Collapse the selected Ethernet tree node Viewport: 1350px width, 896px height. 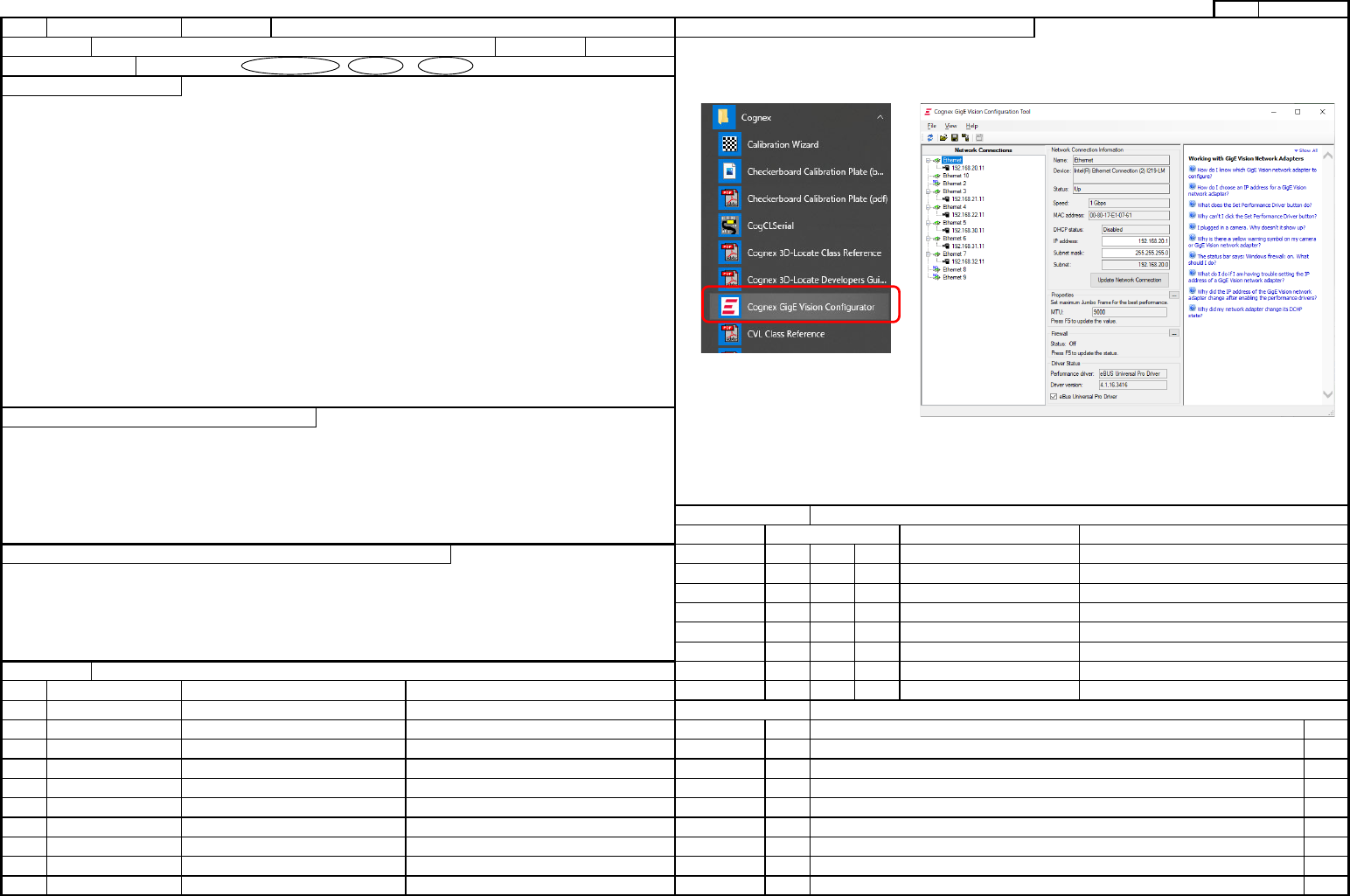929,160
